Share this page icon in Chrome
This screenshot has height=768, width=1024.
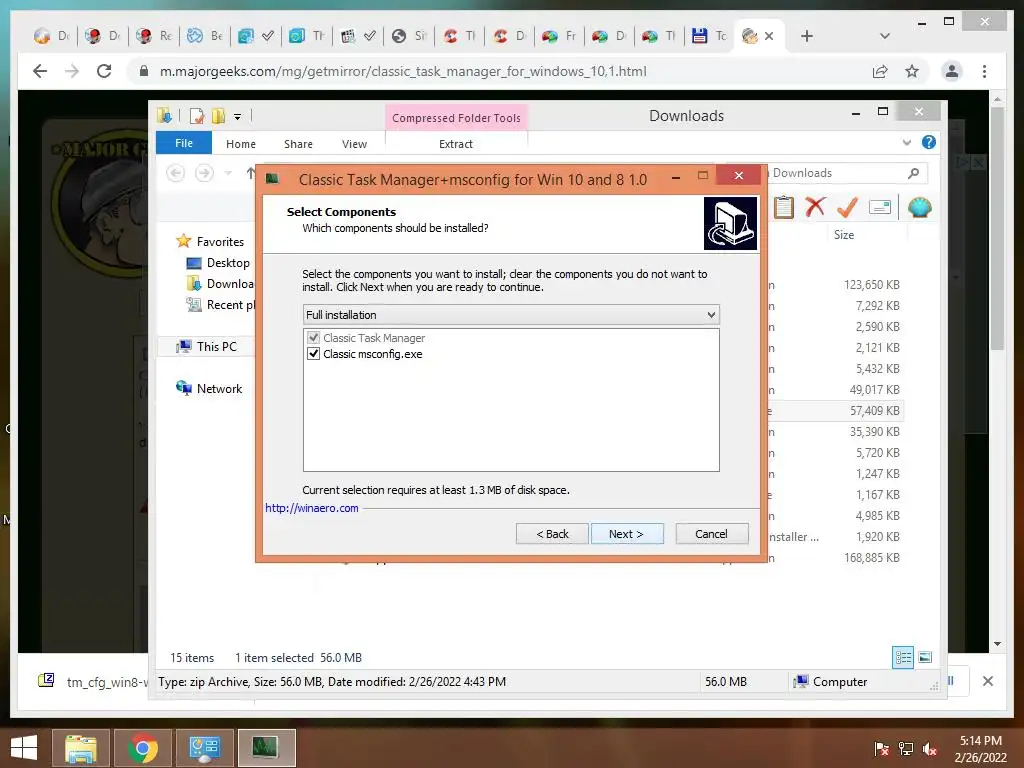tap(880, 71)
